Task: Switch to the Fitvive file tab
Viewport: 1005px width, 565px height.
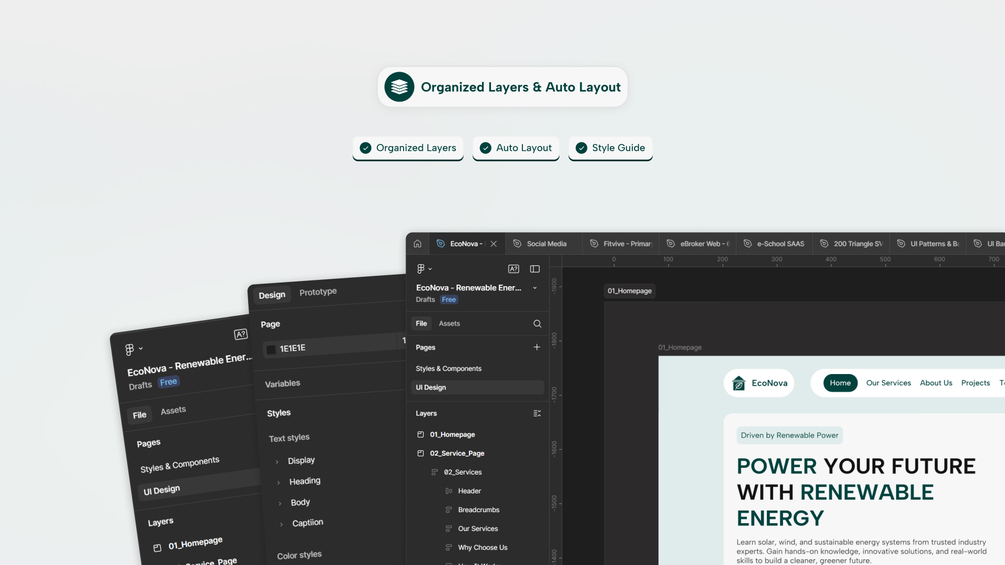Action: 620,243
